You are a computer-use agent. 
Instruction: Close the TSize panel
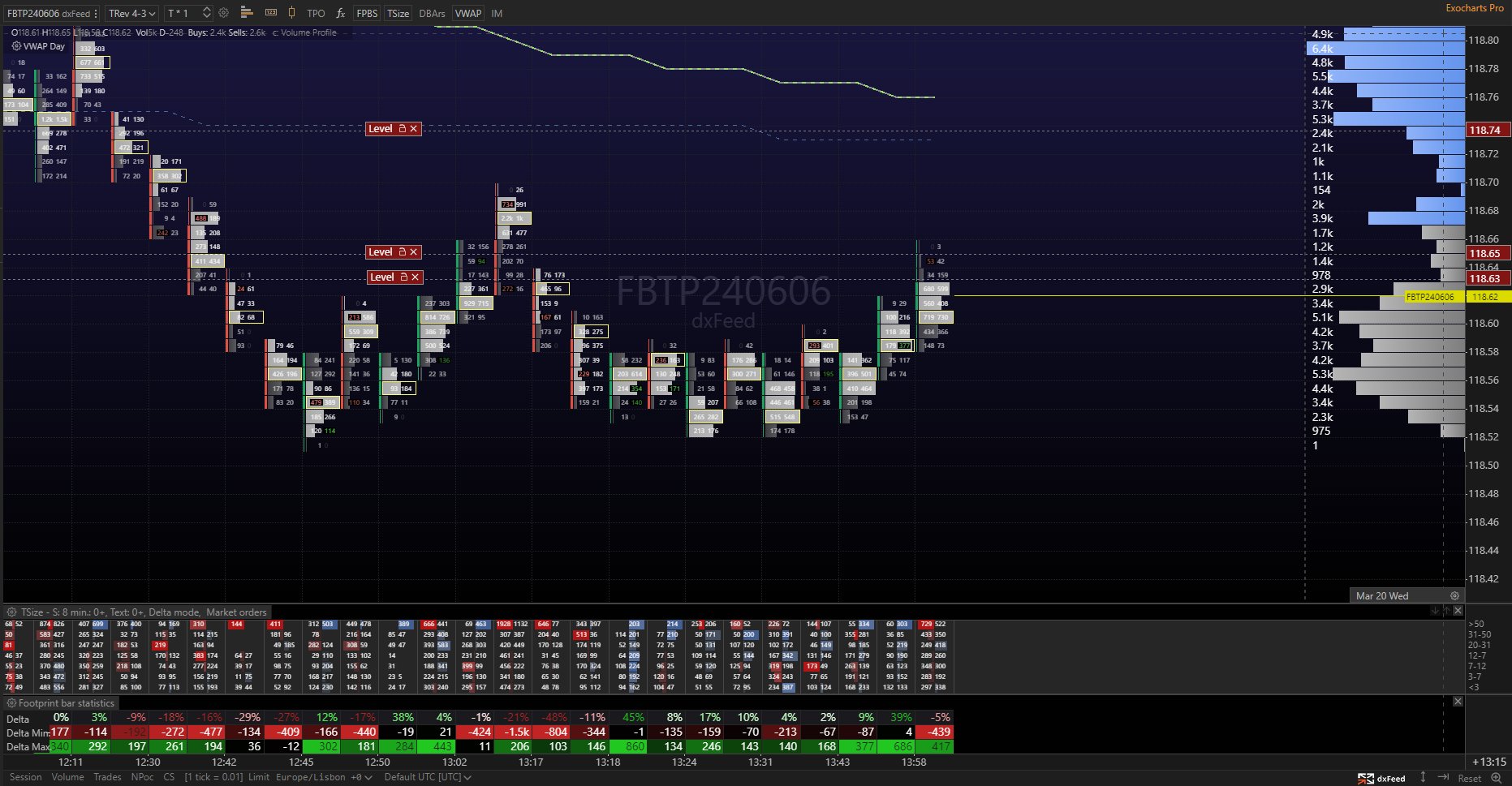[x=1458, y=611]
